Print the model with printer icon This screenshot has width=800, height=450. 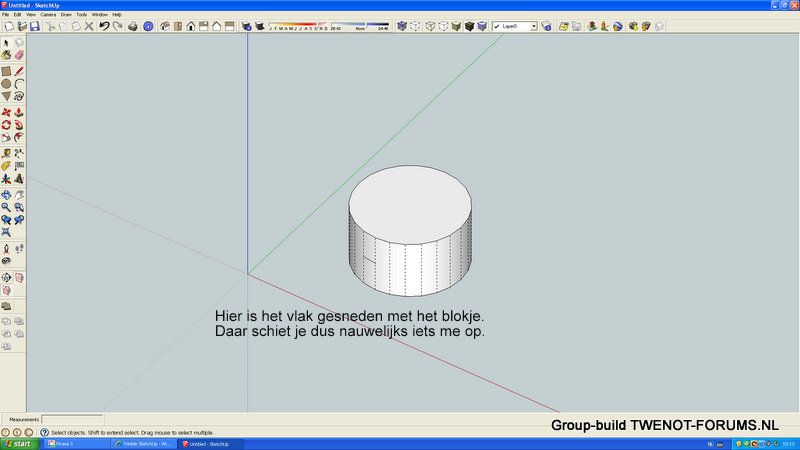(133, 26)
